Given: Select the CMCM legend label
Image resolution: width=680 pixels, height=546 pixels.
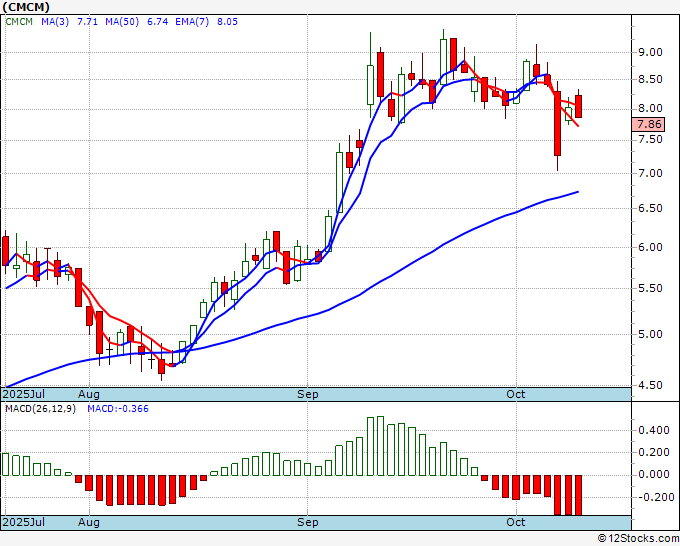Looking at the screenshot, I should (19, 22).
